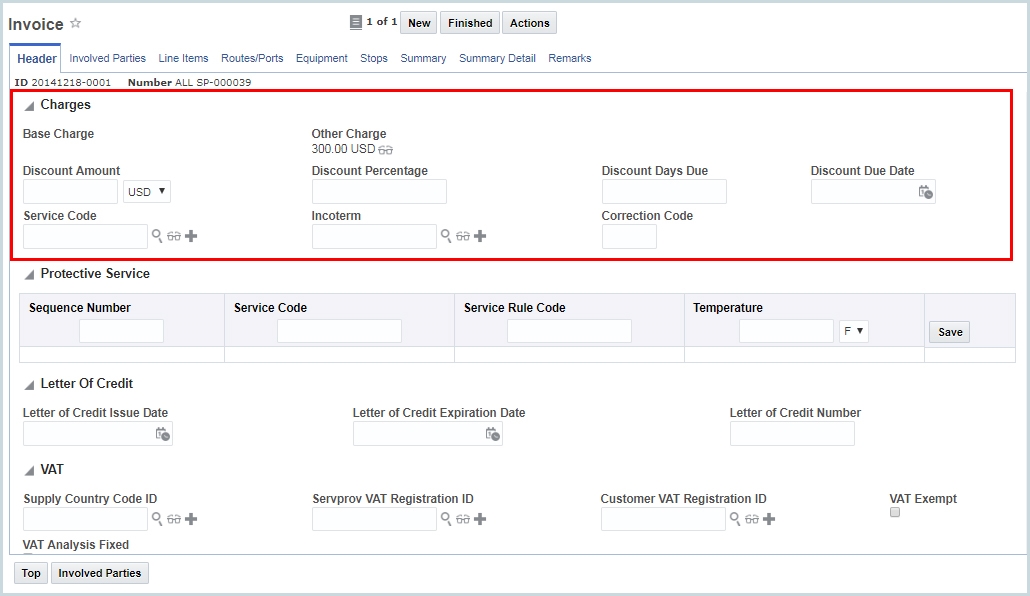The height and width of the screenshot is (596, 1030).
Task: Open the Involved Parties tab
Action: (x=107, y=58)
